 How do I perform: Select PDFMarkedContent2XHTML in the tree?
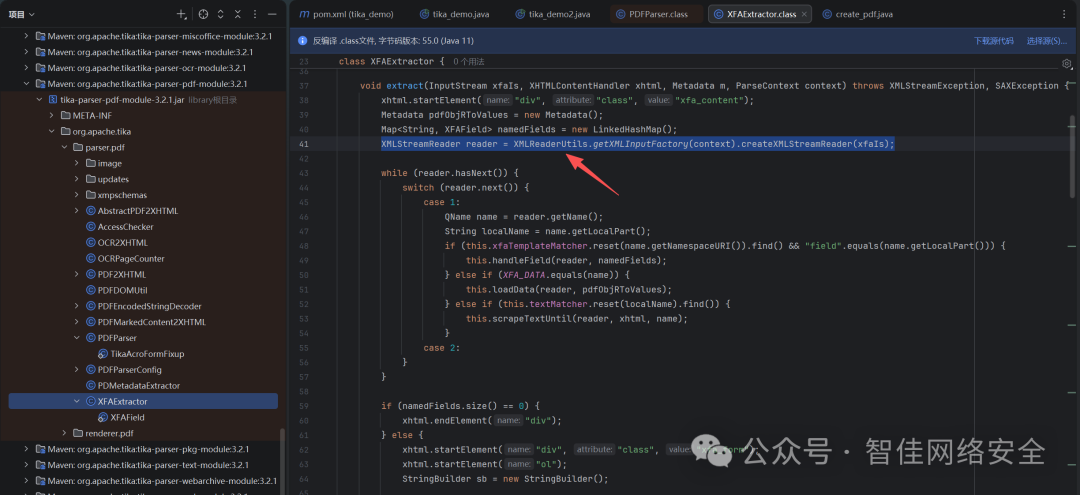(152, 322)
